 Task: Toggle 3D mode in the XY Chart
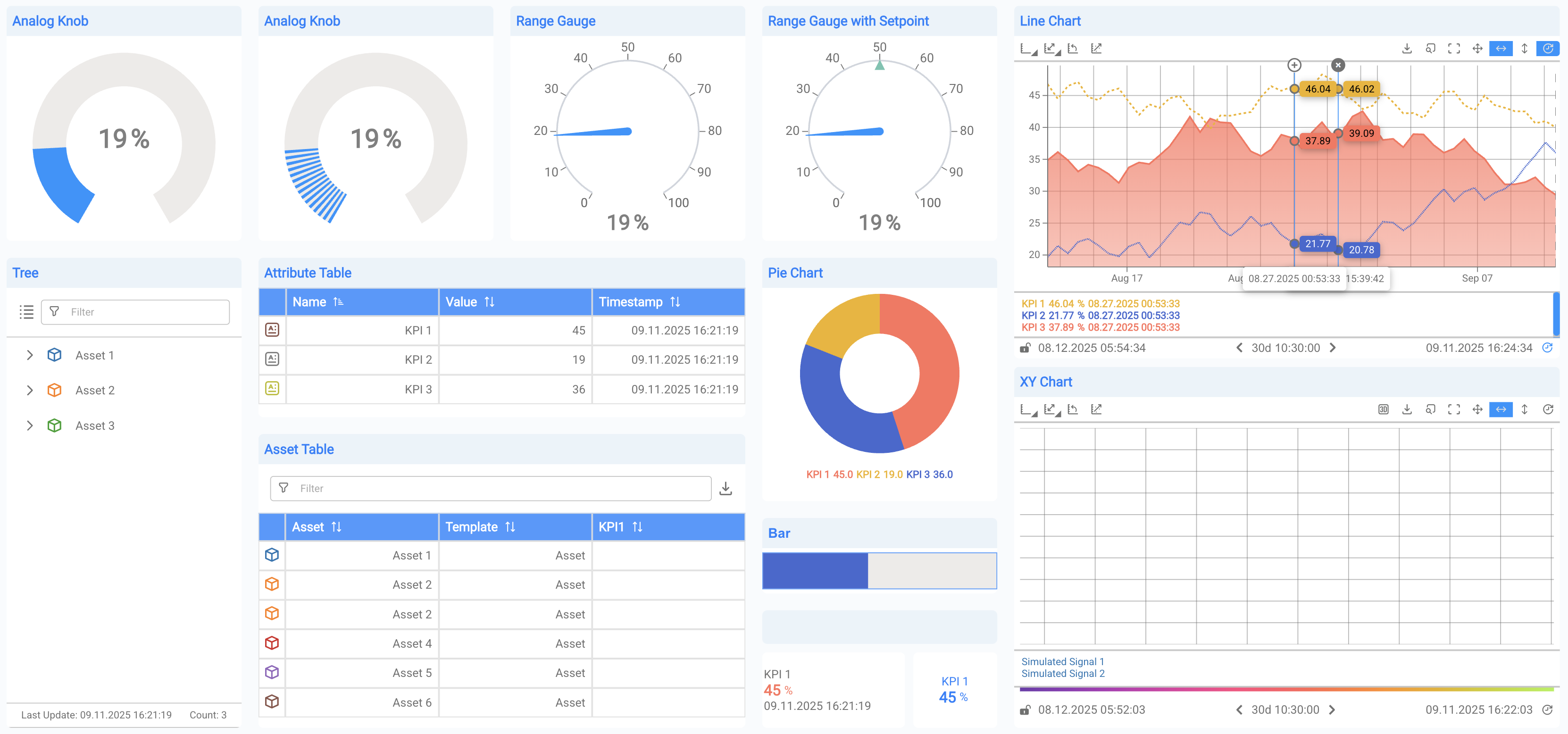pyautogui.click(x=1383, y=409)
